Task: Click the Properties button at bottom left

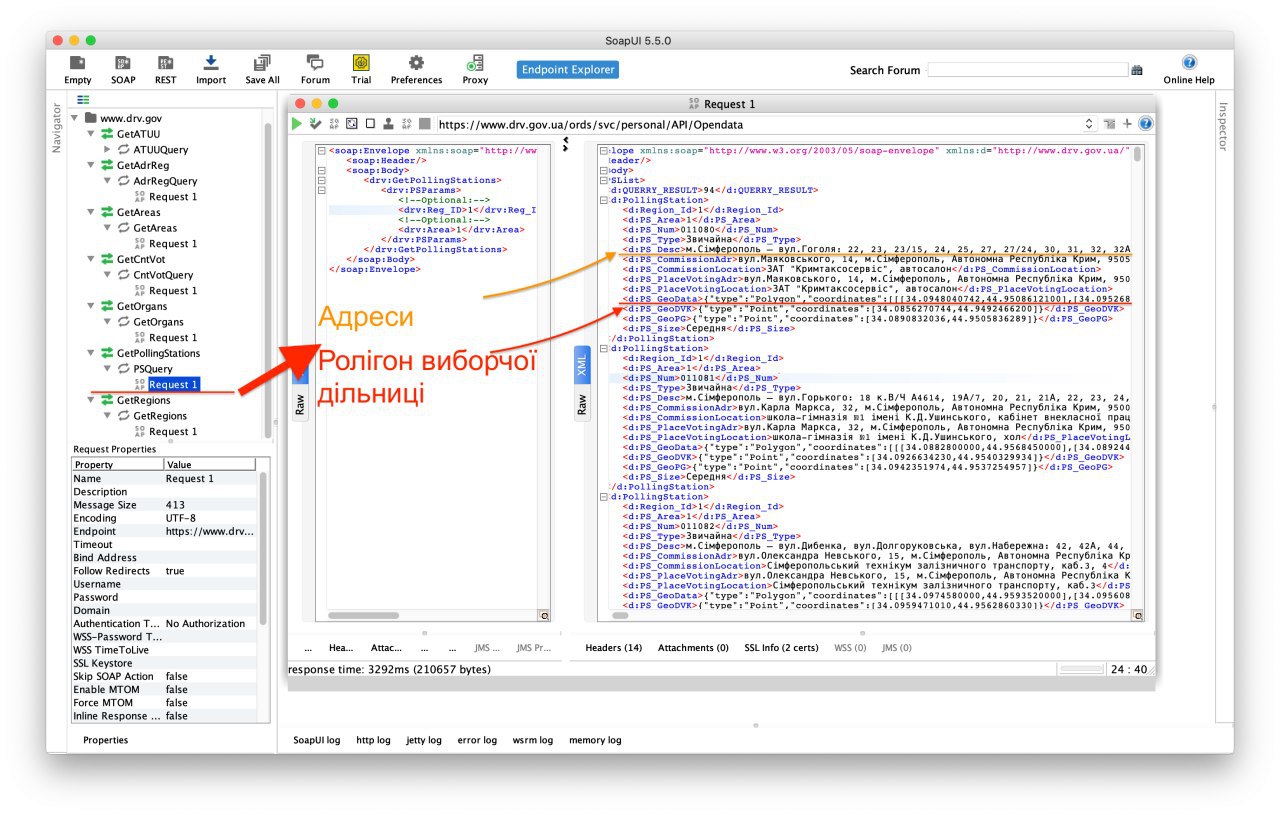Action: point(105,740)
